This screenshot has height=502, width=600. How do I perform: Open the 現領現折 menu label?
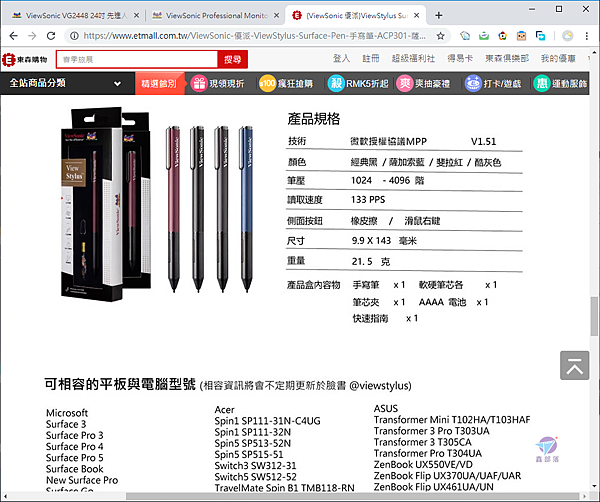tap(227, 83)
